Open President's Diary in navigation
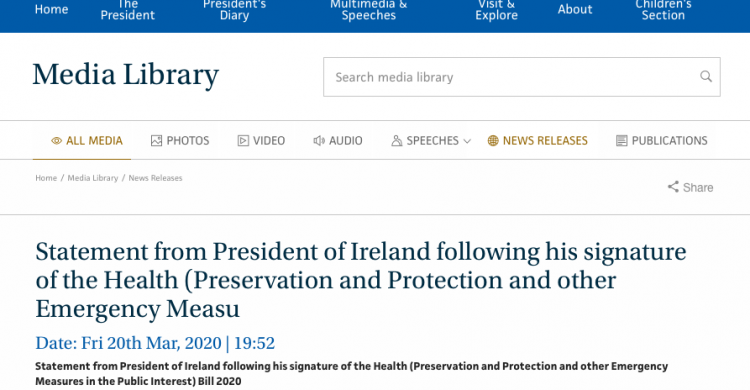Screen dimensions: 750x390 [x=234, y=10]
